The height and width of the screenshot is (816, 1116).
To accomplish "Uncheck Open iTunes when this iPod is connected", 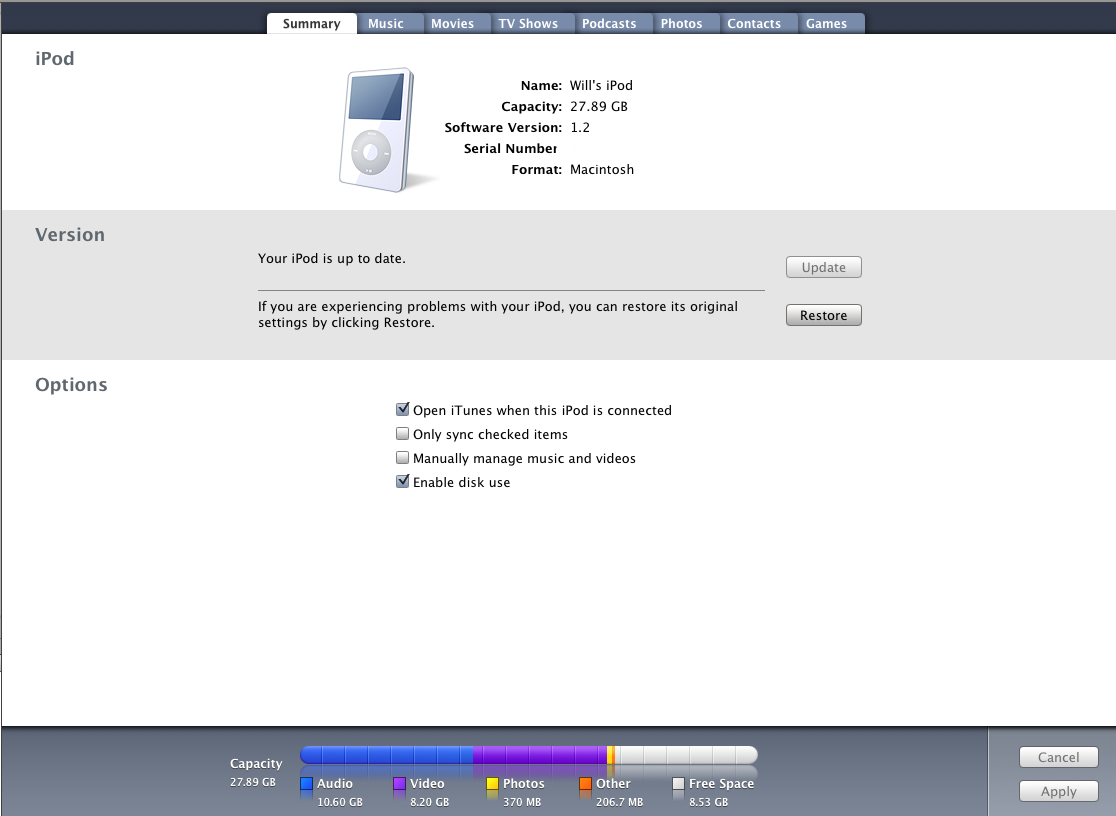I will click(x=403, y=409).
